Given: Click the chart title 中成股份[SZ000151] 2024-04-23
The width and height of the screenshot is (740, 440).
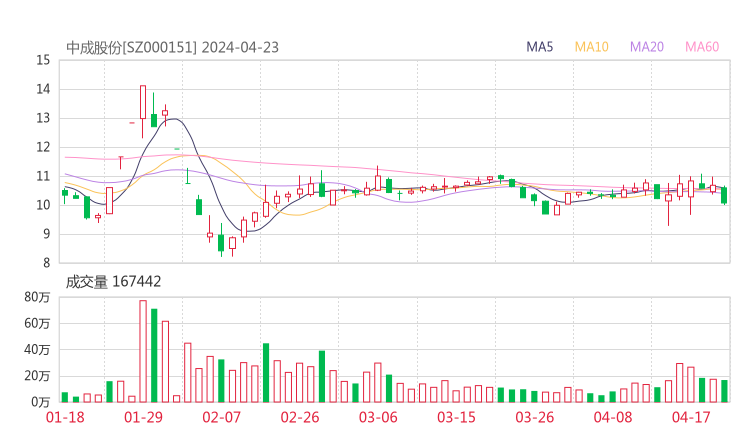Looking at the screenshot, I should point(172,48).
